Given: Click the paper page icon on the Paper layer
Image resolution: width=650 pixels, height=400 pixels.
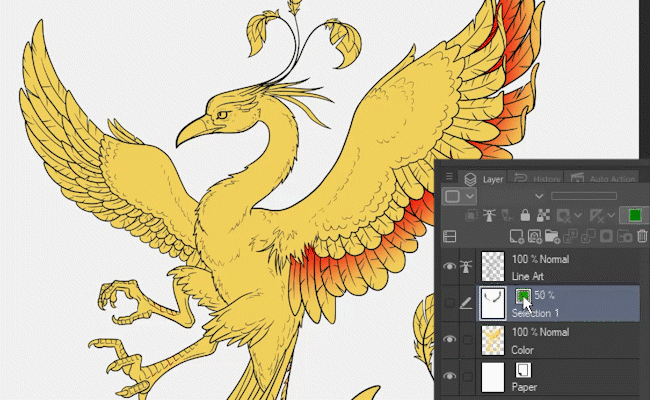Looking at the screenshot, I should tap(523, 370).
